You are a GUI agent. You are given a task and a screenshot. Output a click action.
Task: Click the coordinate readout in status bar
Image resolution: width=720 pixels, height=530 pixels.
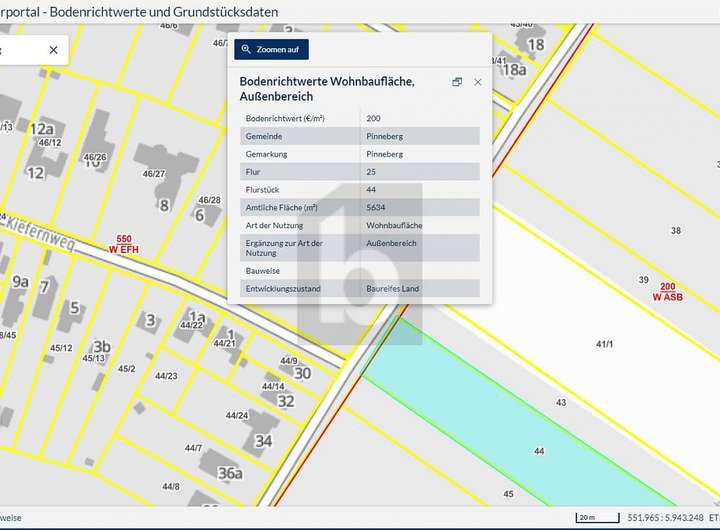pyautogui.click(x=664, y=518)
